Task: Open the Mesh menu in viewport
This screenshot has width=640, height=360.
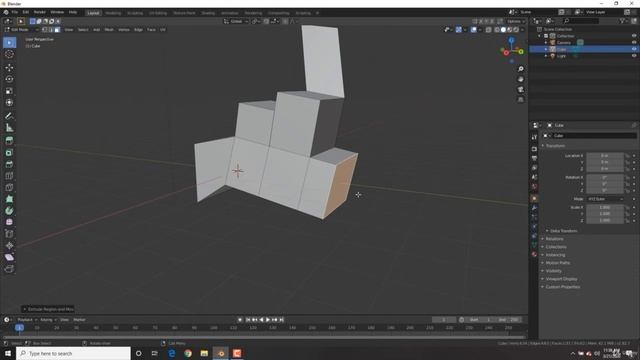Action: (x=109, y=30)
